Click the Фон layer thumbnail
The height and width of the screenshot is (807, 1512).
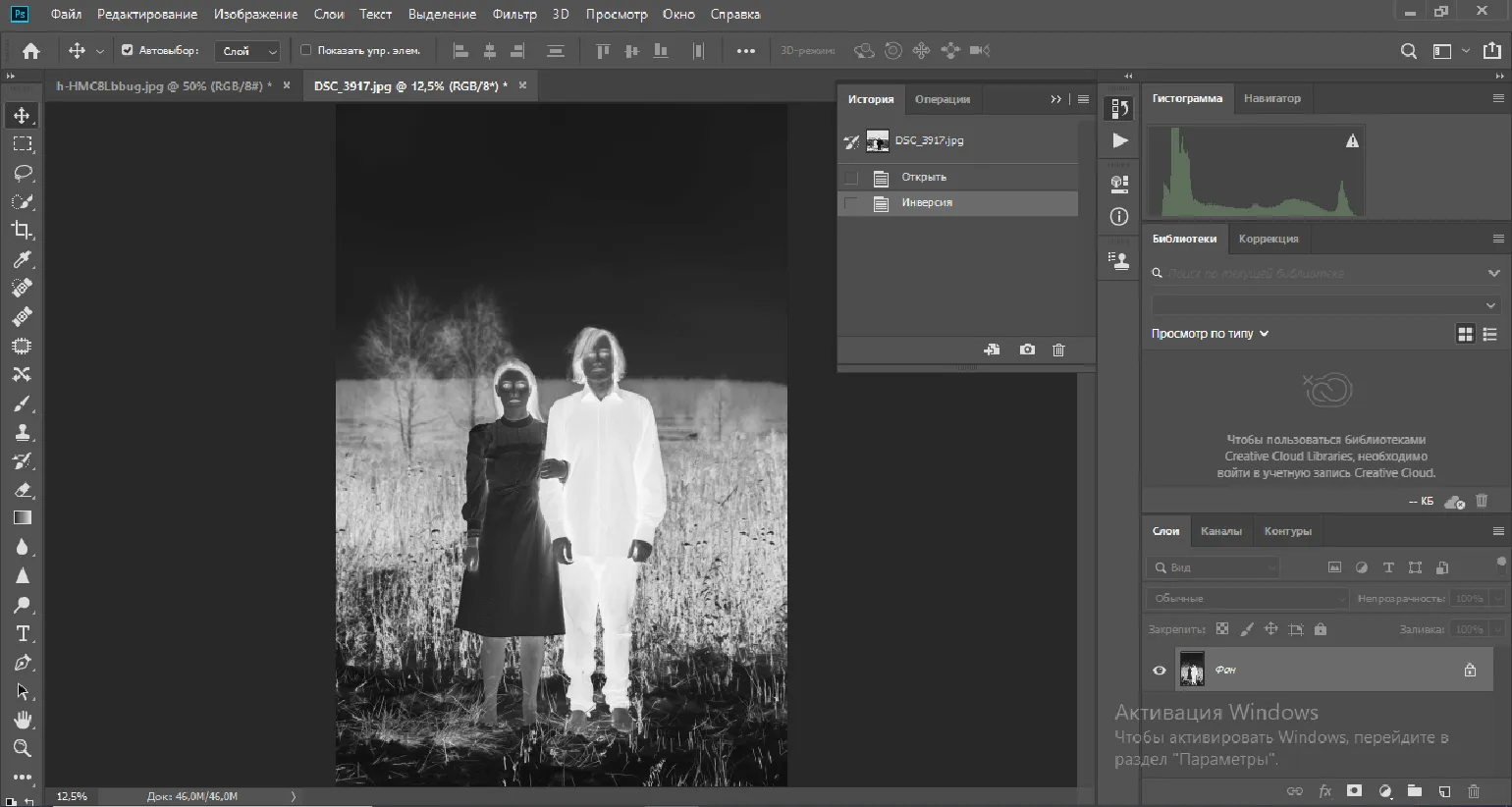click(1192, 671)
